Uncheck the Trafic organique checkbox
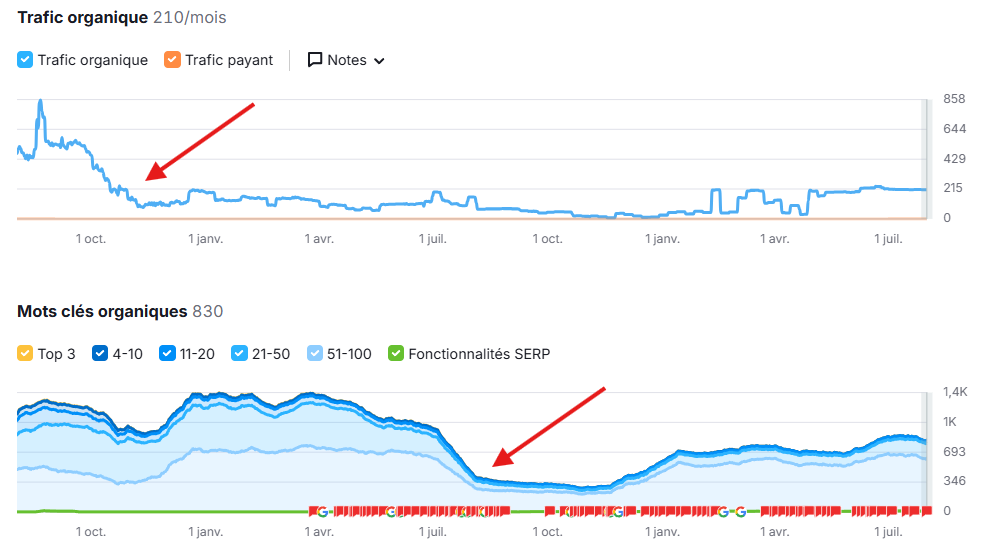 coord(26,60)
